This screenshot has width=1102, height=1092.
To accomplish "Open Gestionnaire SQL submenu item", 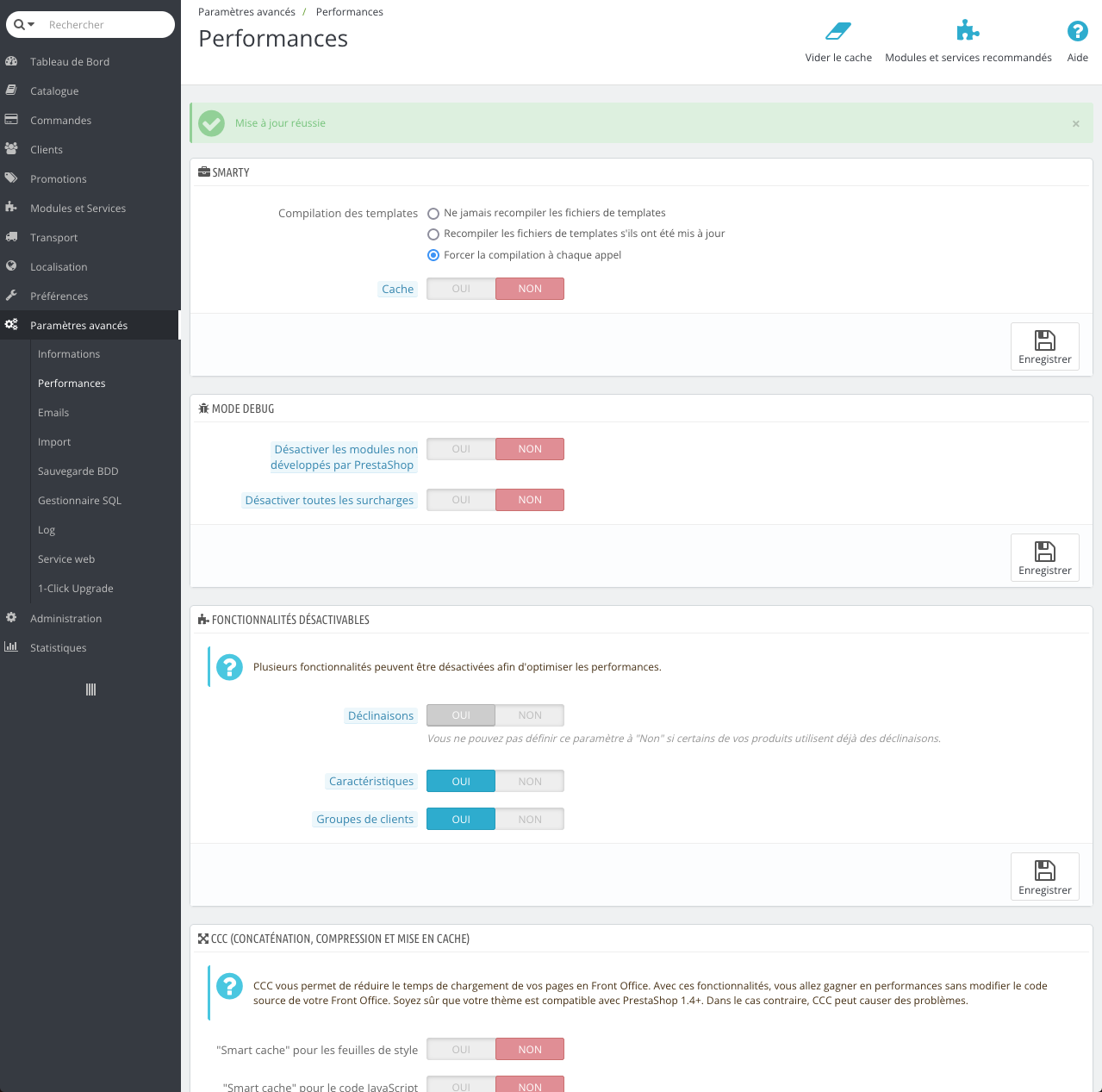I will click(x=79, y=501).
